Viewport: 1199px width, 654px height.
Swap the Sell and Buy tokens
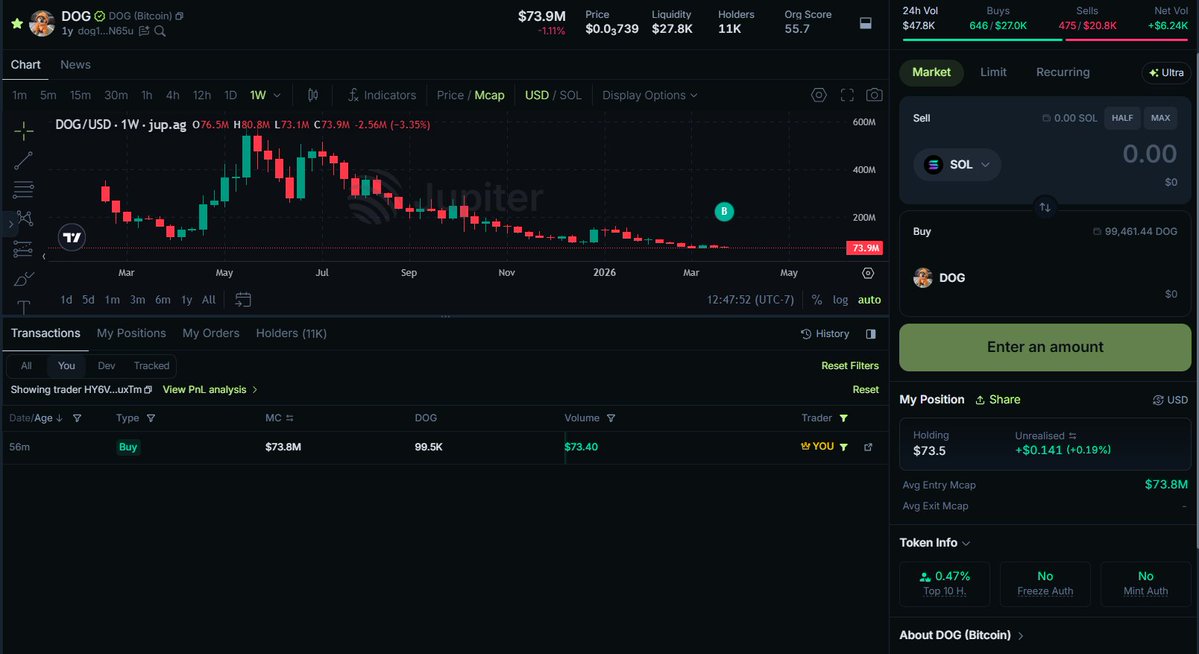point(1045,207)
